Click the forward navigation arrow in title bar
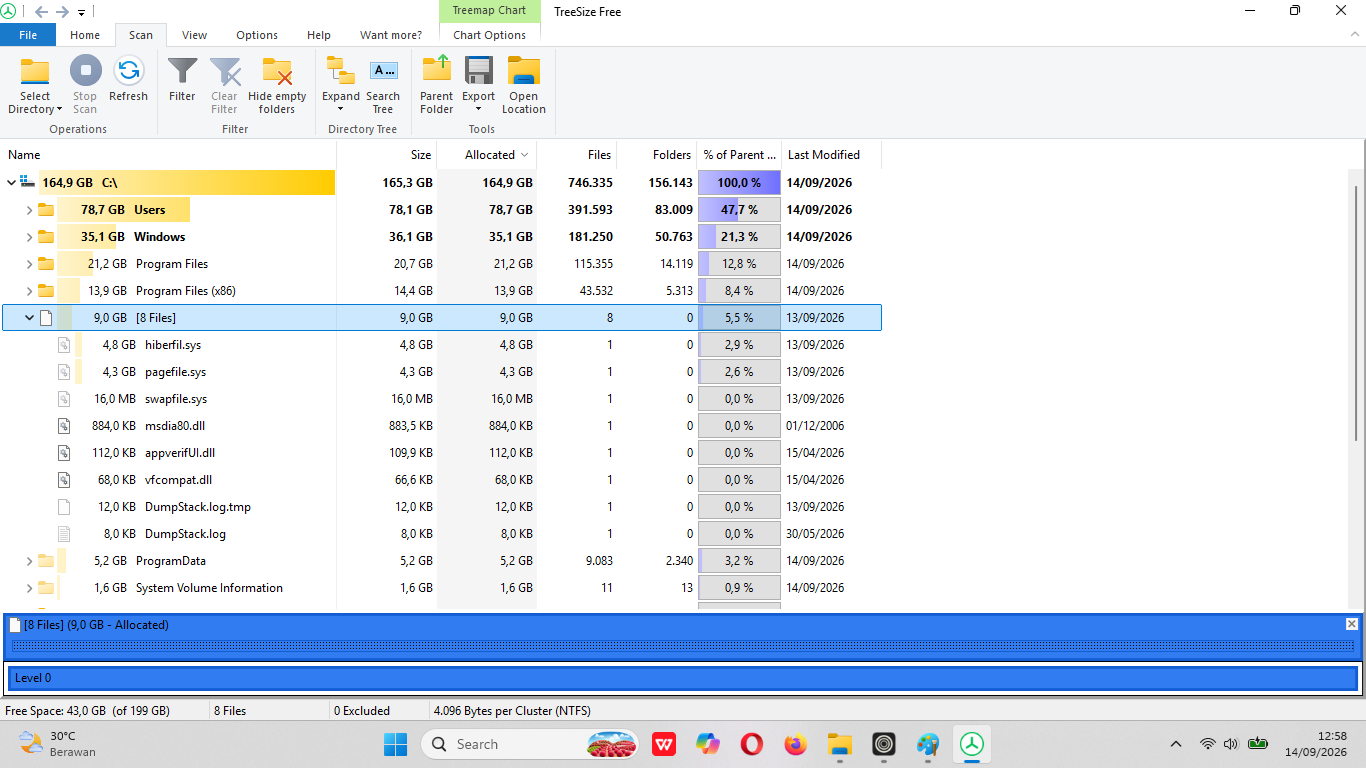 pyautogui.click(x=62, y=12)
